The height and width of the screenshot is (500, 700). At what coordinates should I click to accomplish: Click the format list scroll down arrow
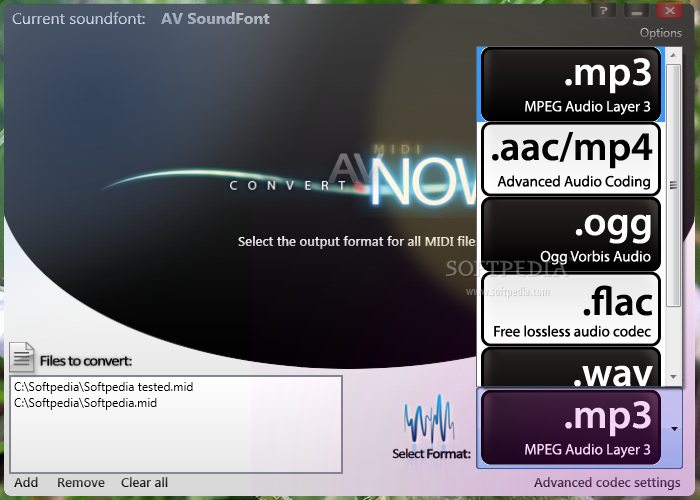tap(674, 377)
